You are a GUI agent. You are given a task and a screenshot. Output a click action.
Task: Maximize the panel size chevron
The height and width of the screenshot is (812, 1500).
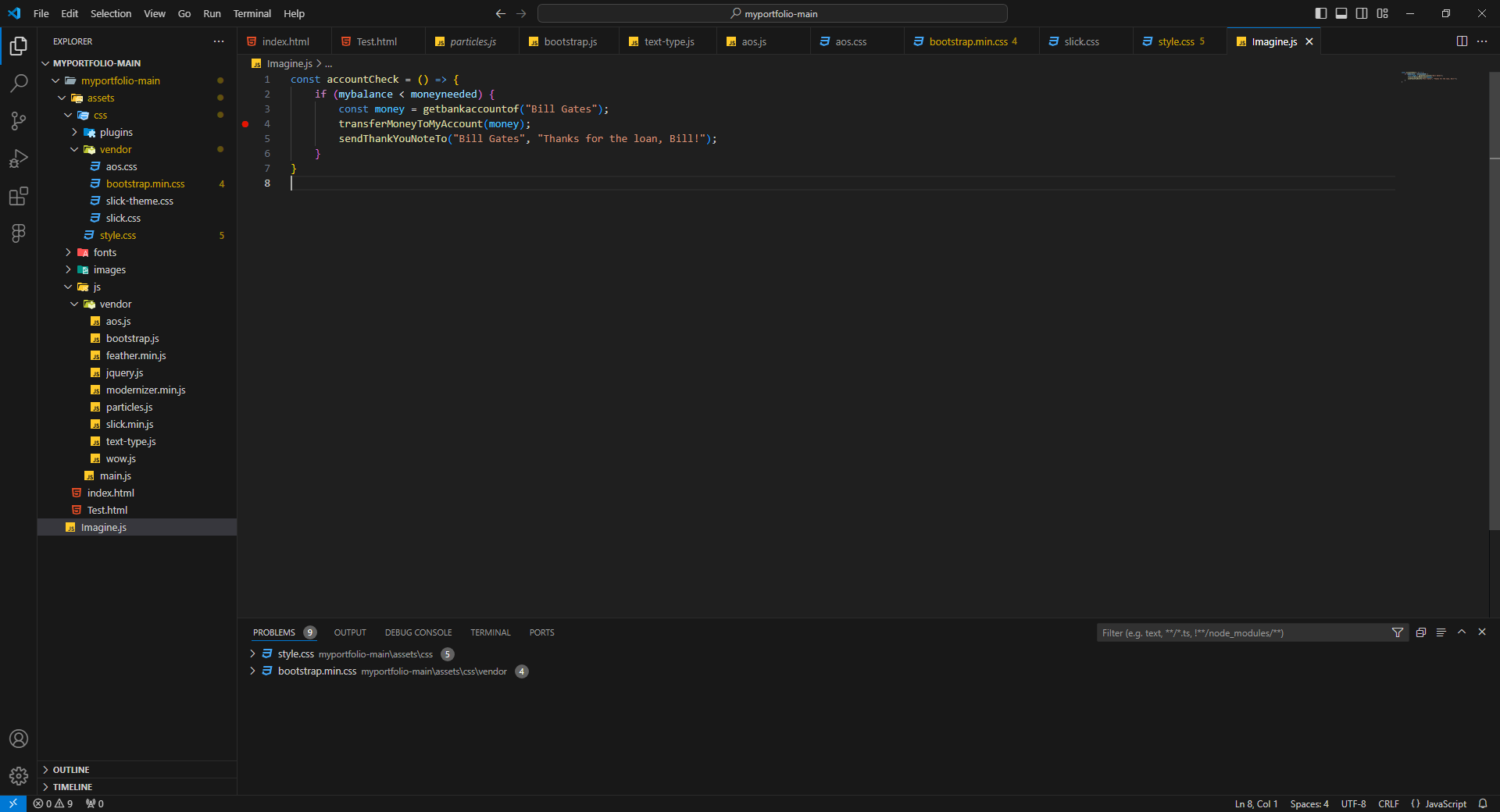pyautogui.click(x=1462, y=632)
